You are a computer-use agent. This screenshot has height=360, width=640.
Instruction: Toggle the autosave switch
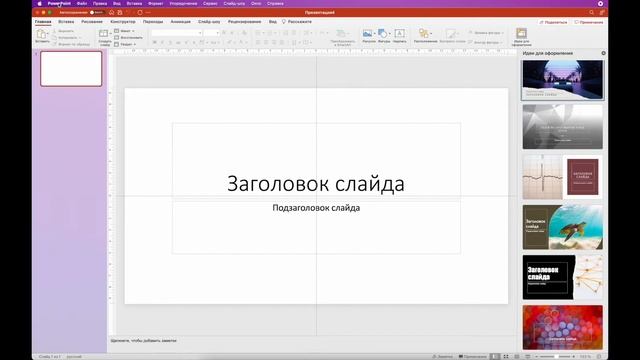coord(97,13)
